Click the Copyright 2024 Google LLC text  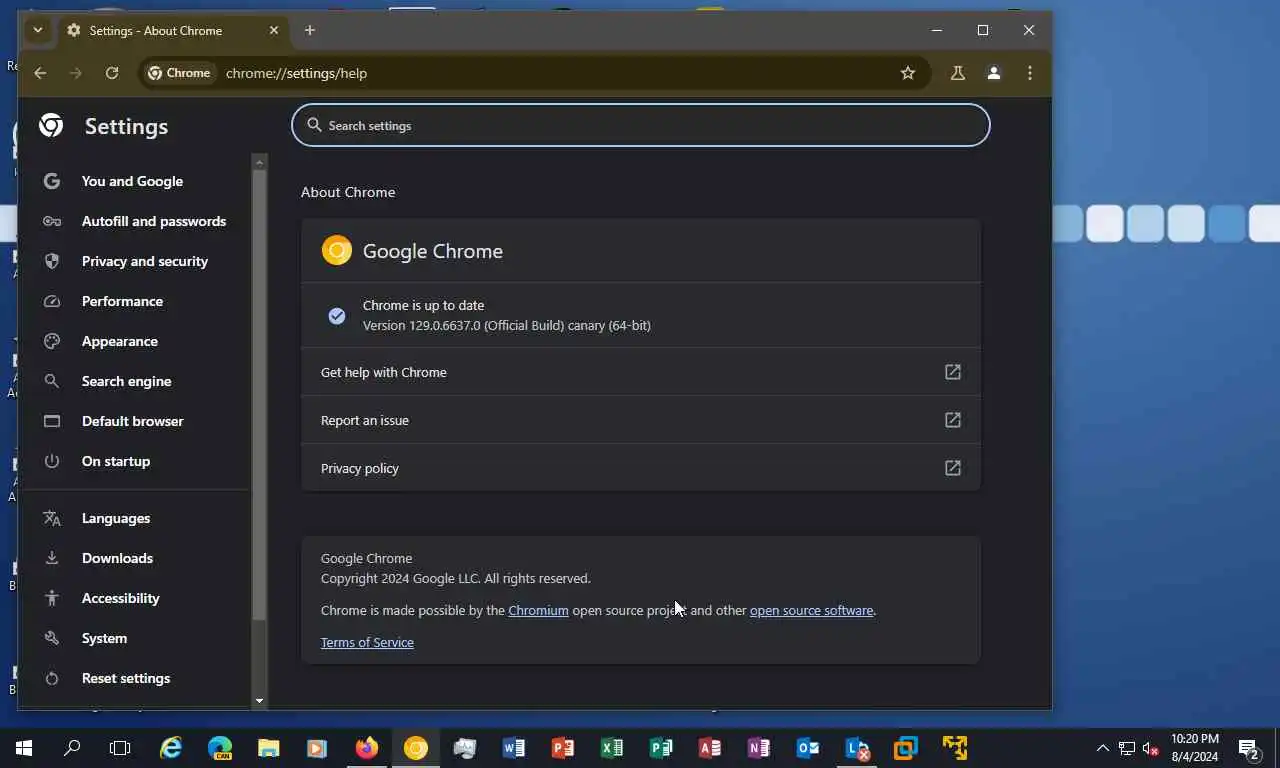pyautogui.click(x=456, y=578)
